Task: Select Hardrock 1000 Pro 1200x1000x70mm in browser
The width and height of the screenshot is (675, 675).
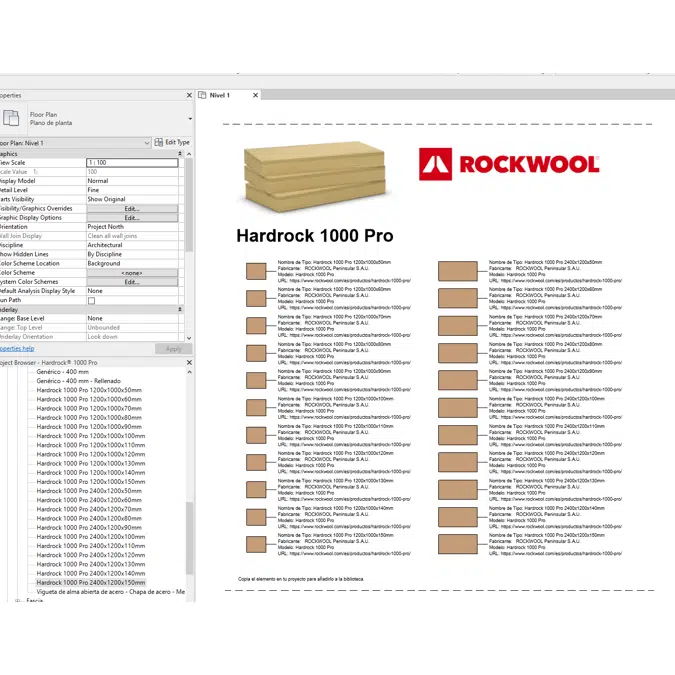Action: point(89,409)
